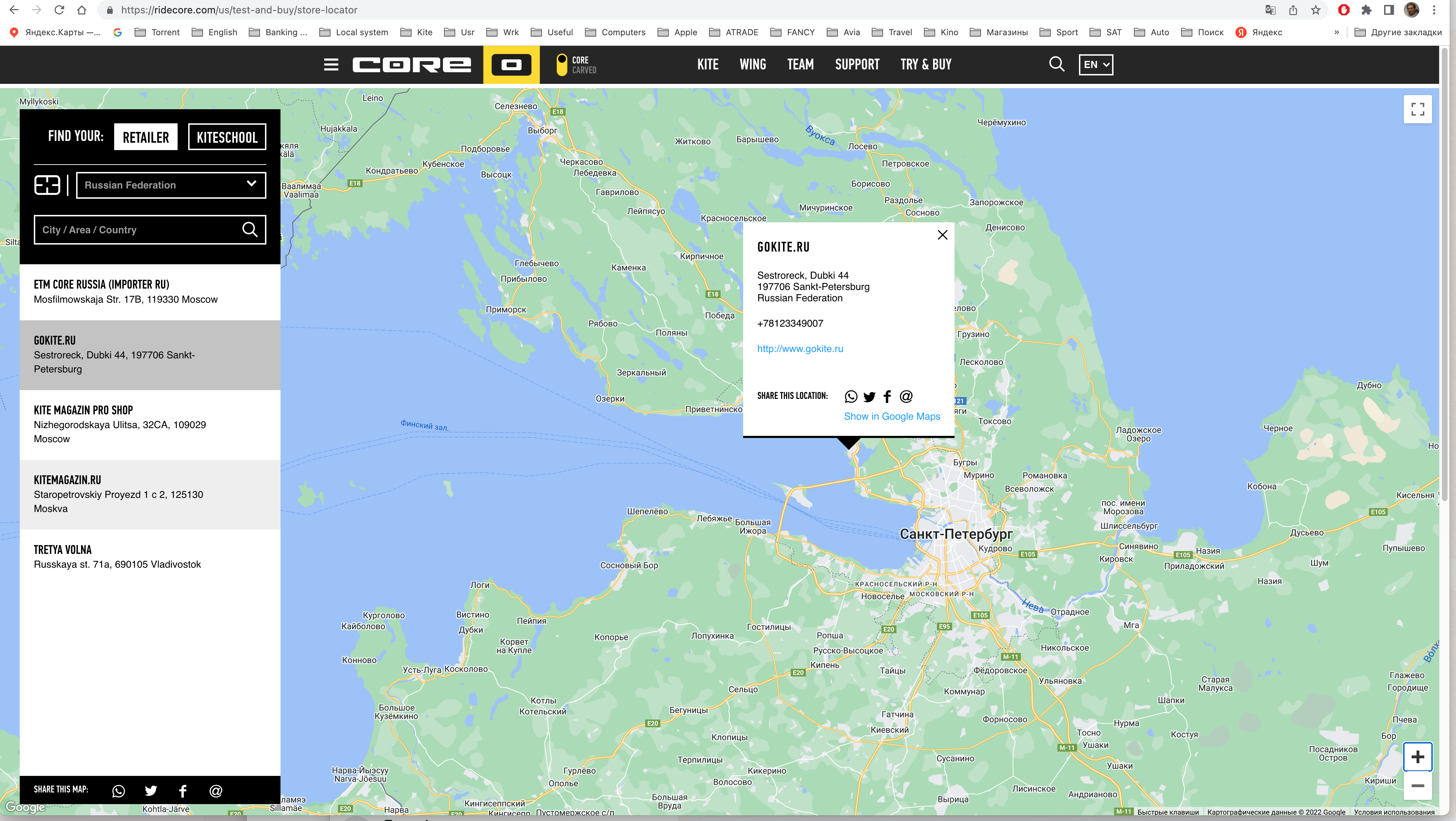Click the Show in Google Maps link

(x=892, y=416)
